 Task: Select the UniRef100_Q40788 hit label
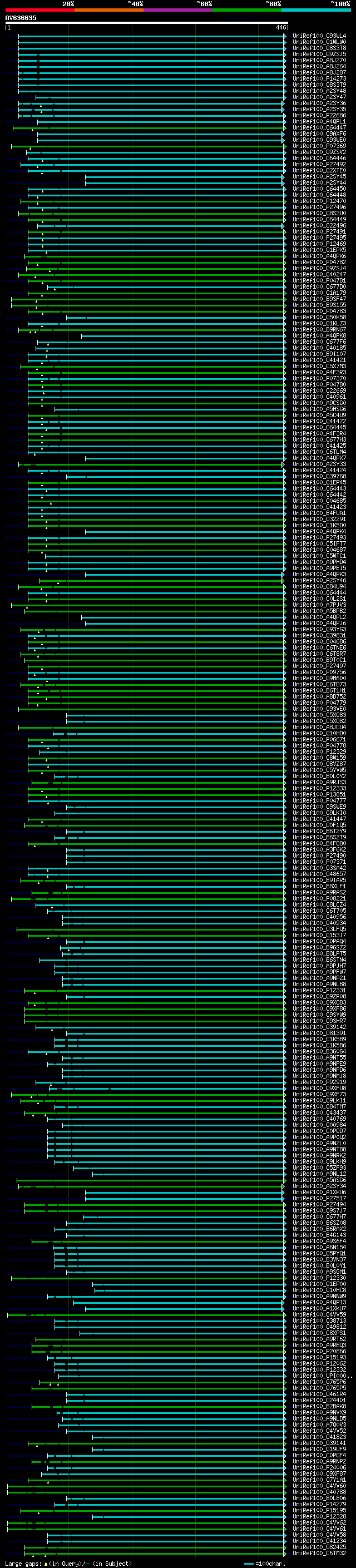tap(319, 1492)
